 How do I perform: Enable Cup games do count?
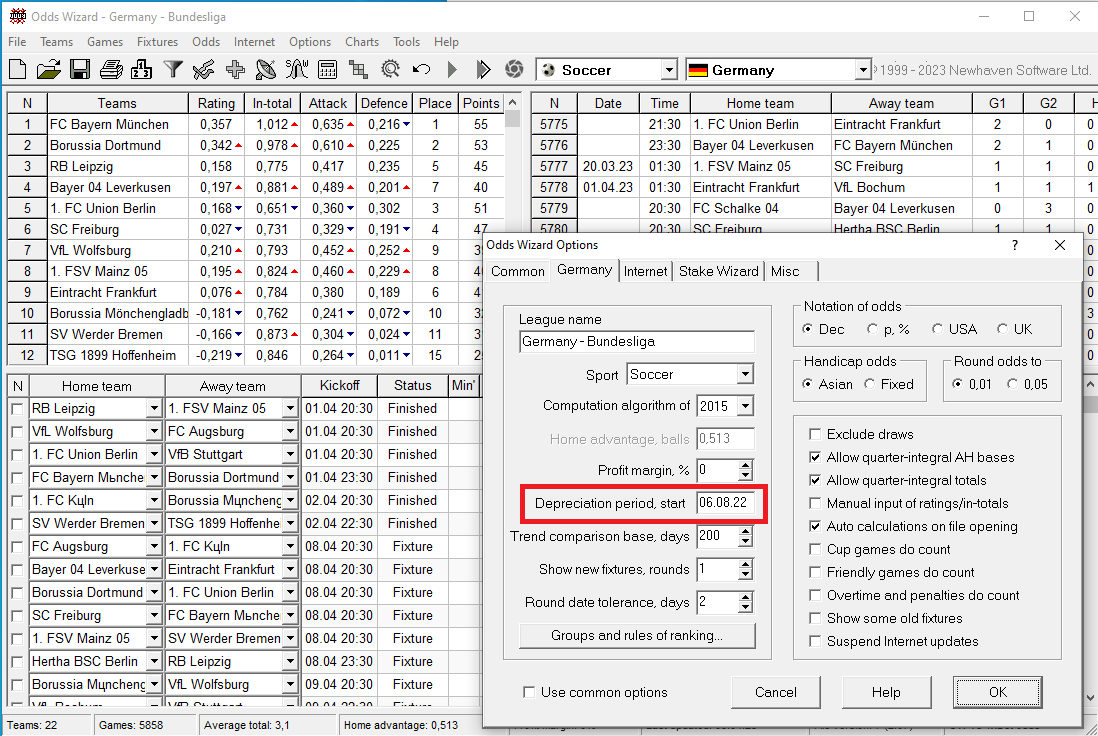pos(815,550)
